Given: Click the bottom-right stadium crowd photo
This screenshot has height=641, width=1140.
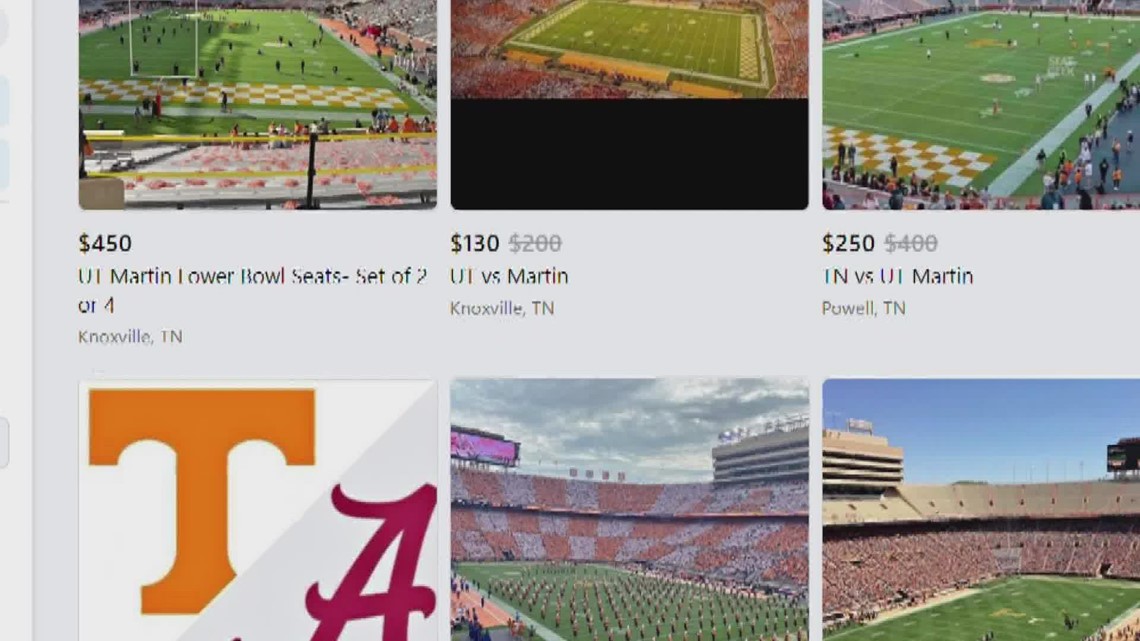Looking at the screenshot, I should coord(980,510).
